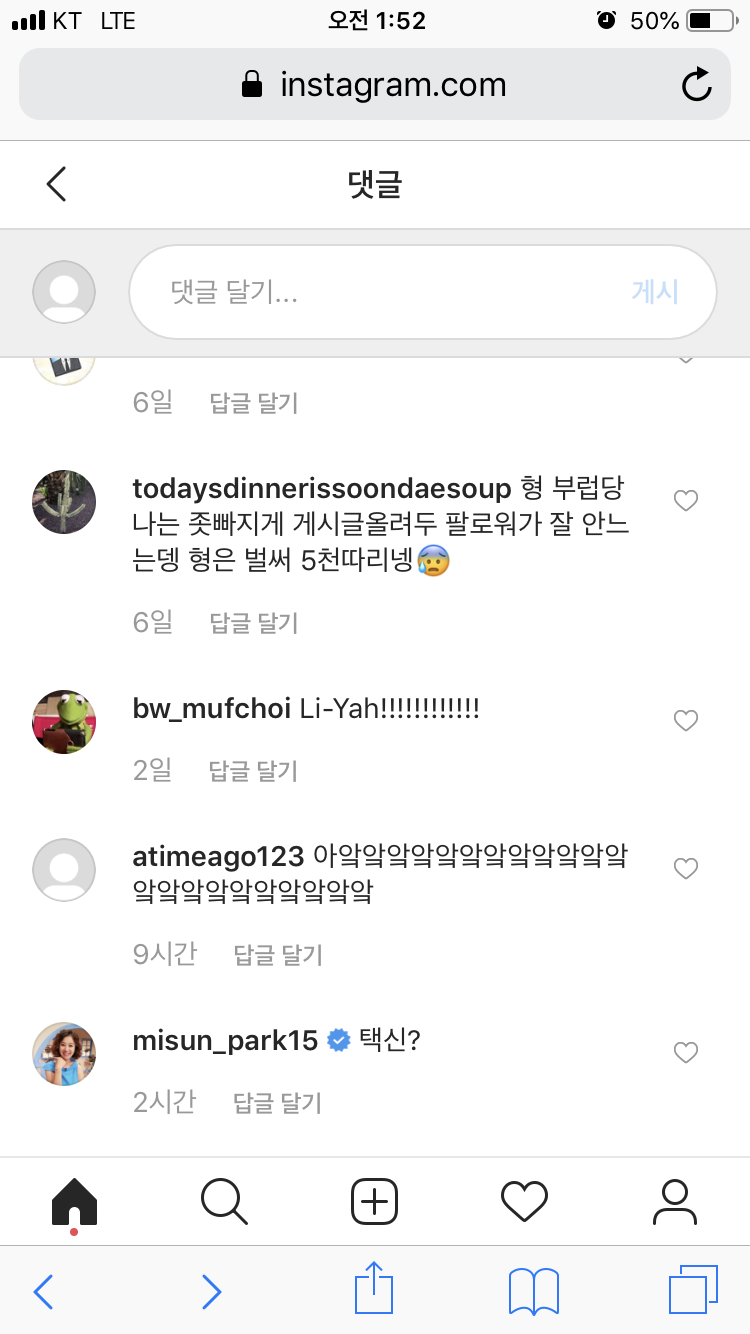Reload the instagram.com page
This screenshot has width=750, height=1334.
coord(696,85)
